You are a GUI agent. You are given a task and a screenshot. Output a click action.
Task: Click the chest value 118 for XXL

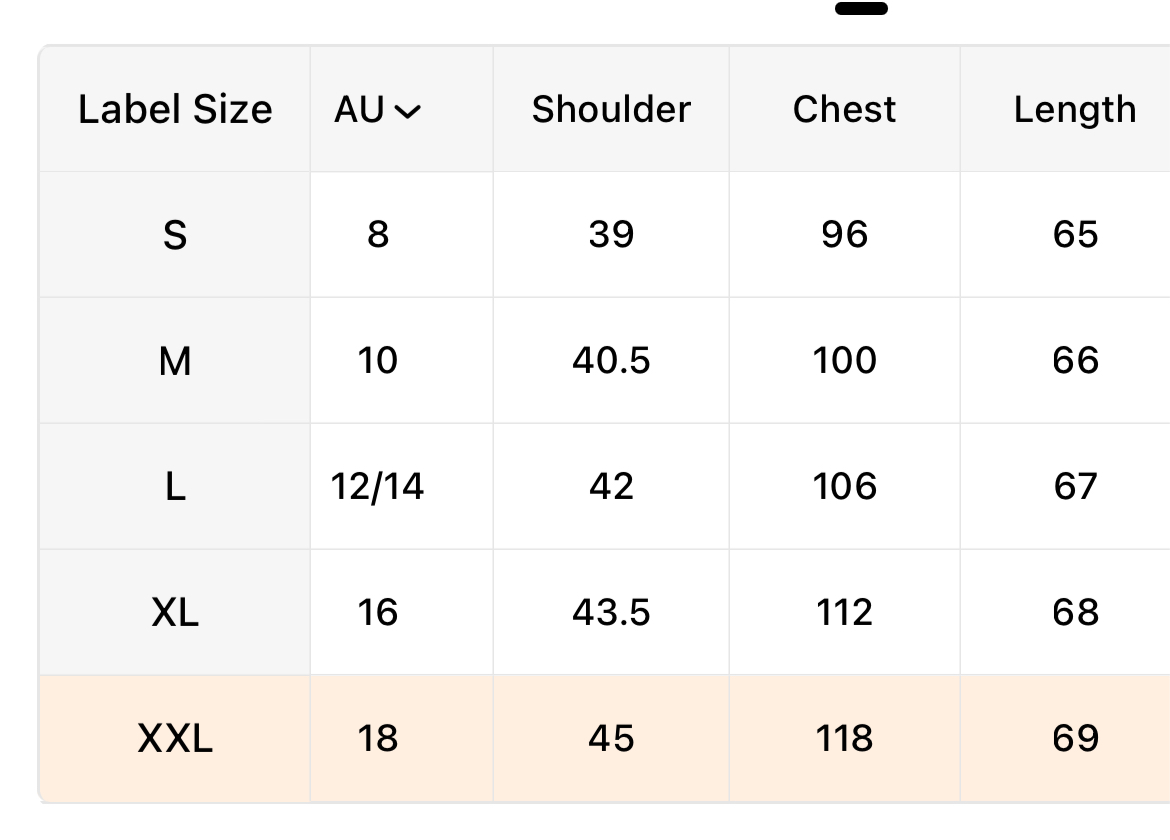[x=844, y=739]
